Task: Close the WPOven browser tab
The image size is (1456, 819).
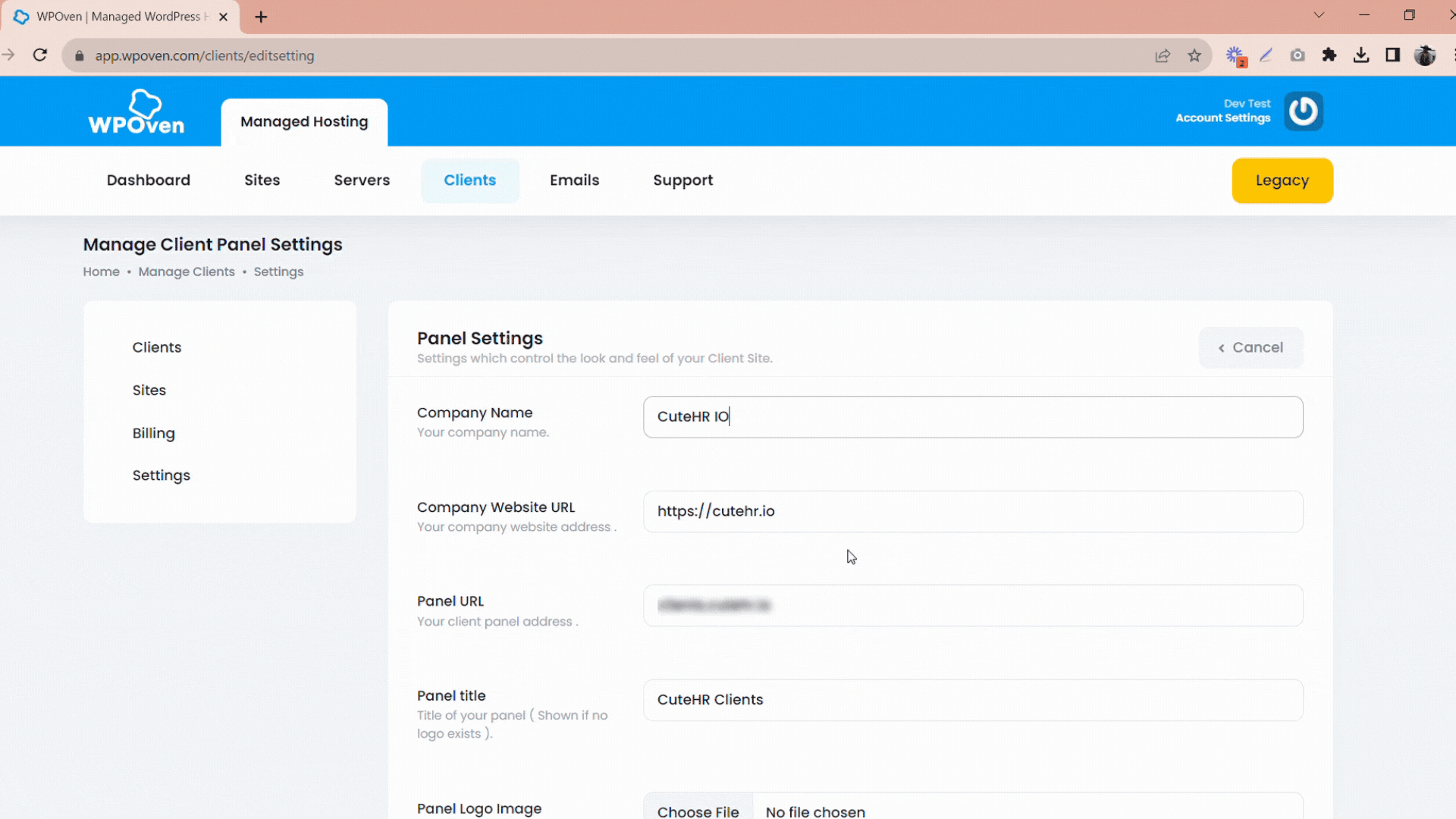Action: point(223,17)
